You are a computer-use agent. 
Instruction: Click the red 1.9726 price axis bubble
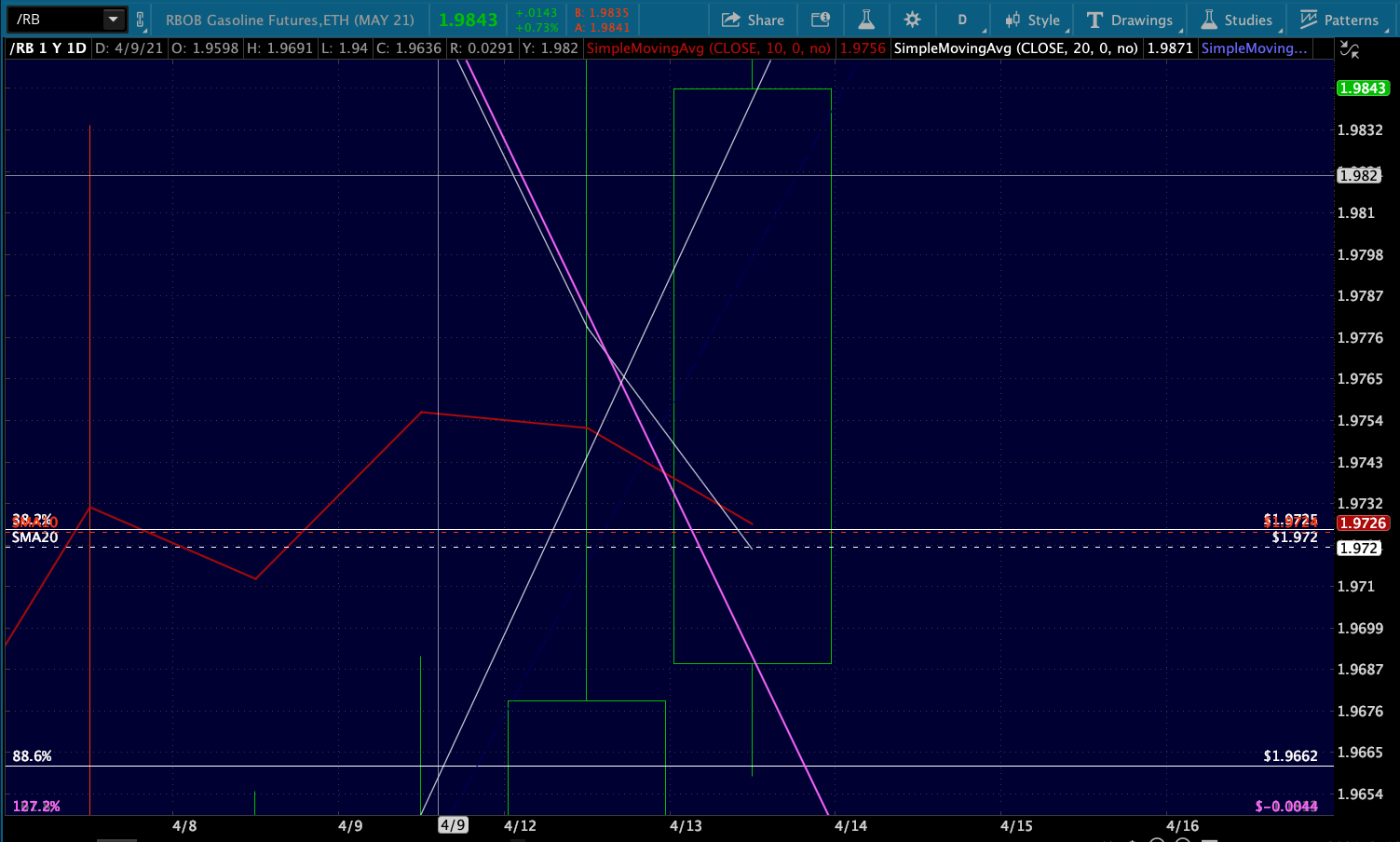coord(1363,523)
